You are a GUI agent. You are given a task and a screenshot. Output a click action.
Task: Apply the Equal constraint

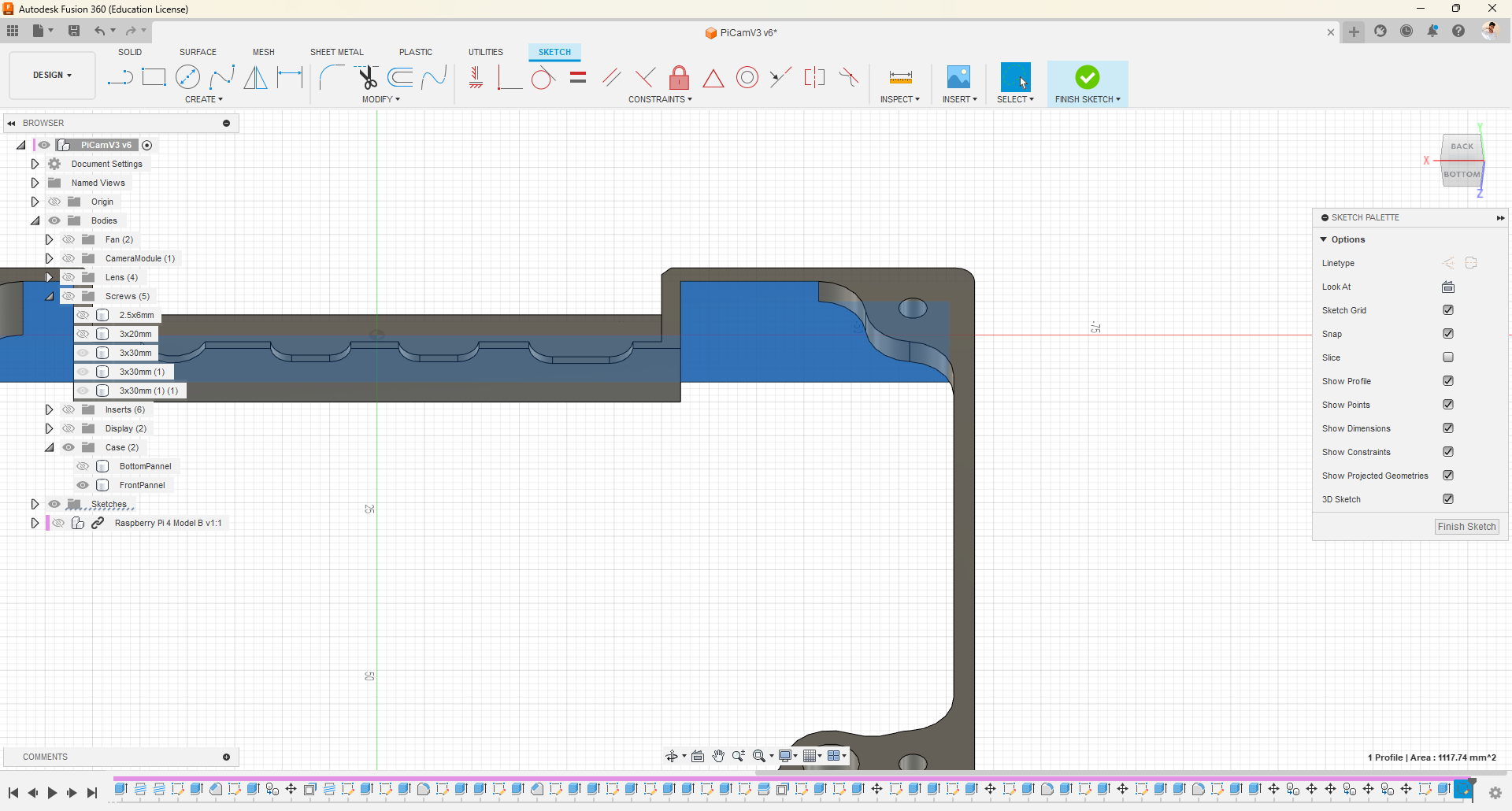pyautogui.click(x=578, y=77)
